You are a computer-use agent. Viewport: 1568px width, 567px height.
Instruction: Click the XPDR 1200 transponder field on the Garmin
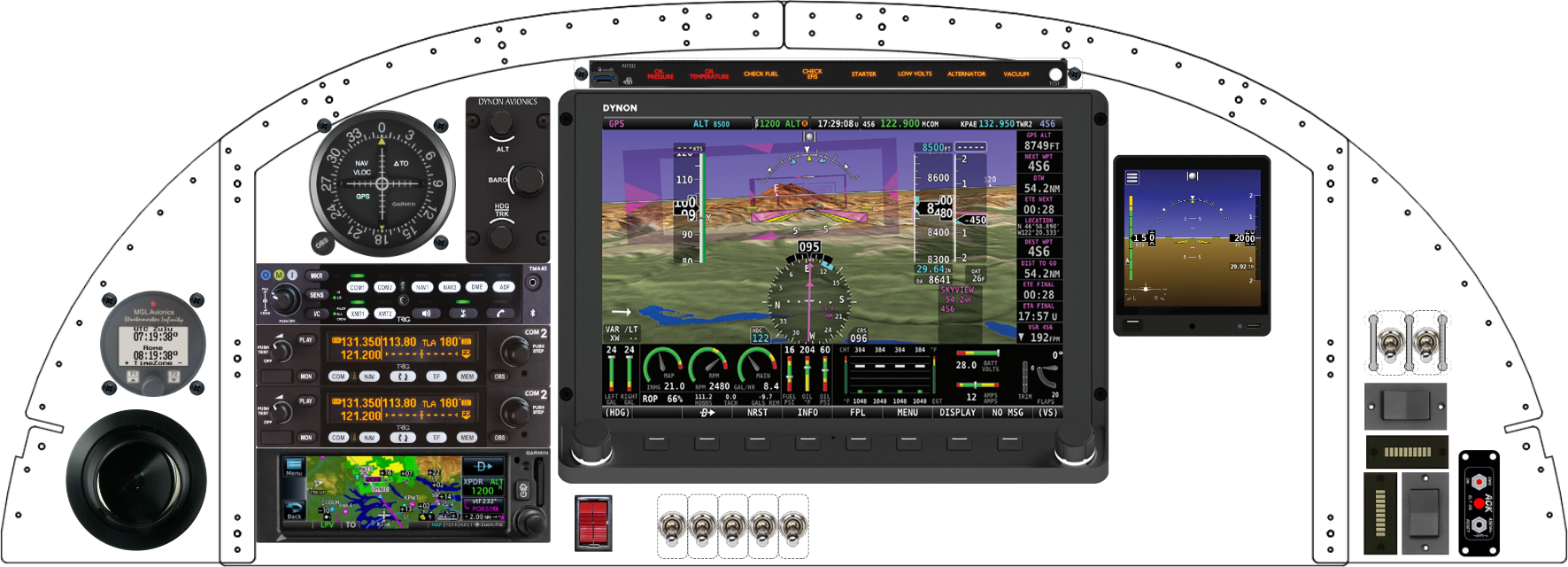pos(483,486)
